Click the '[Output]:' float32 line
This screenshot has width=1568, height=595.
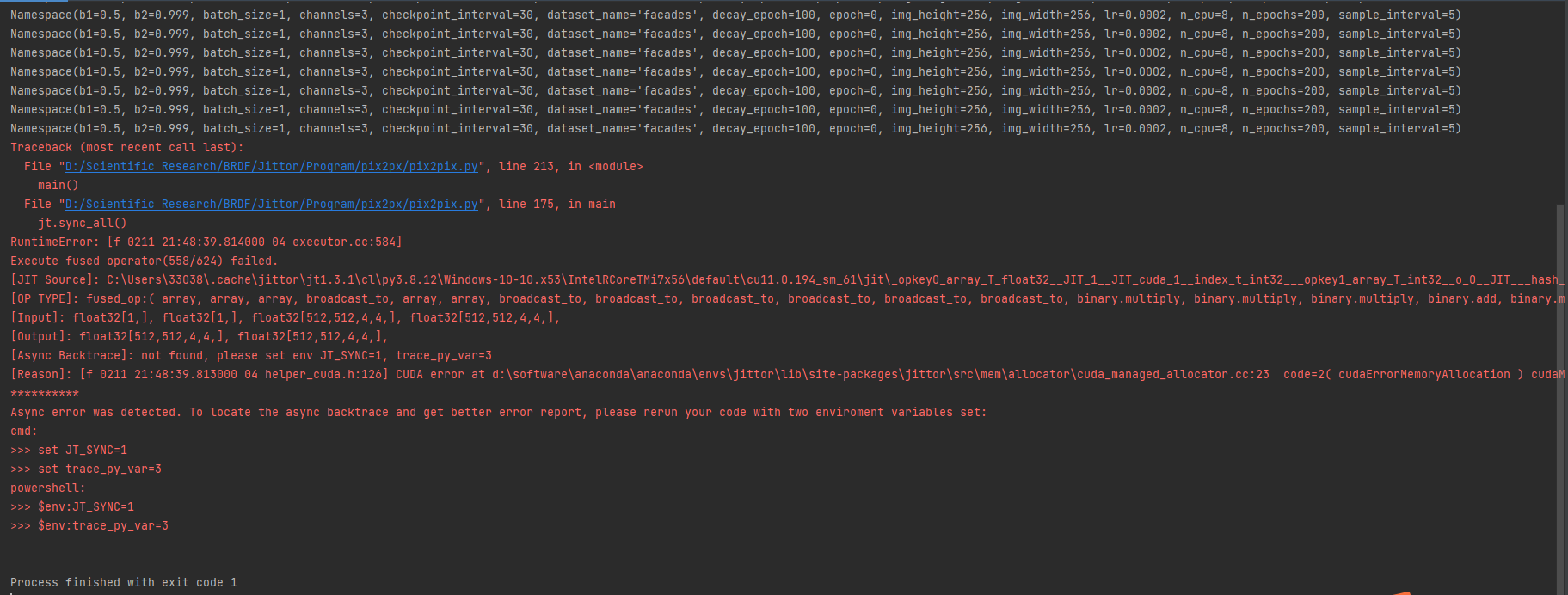[x=199, y=337]
